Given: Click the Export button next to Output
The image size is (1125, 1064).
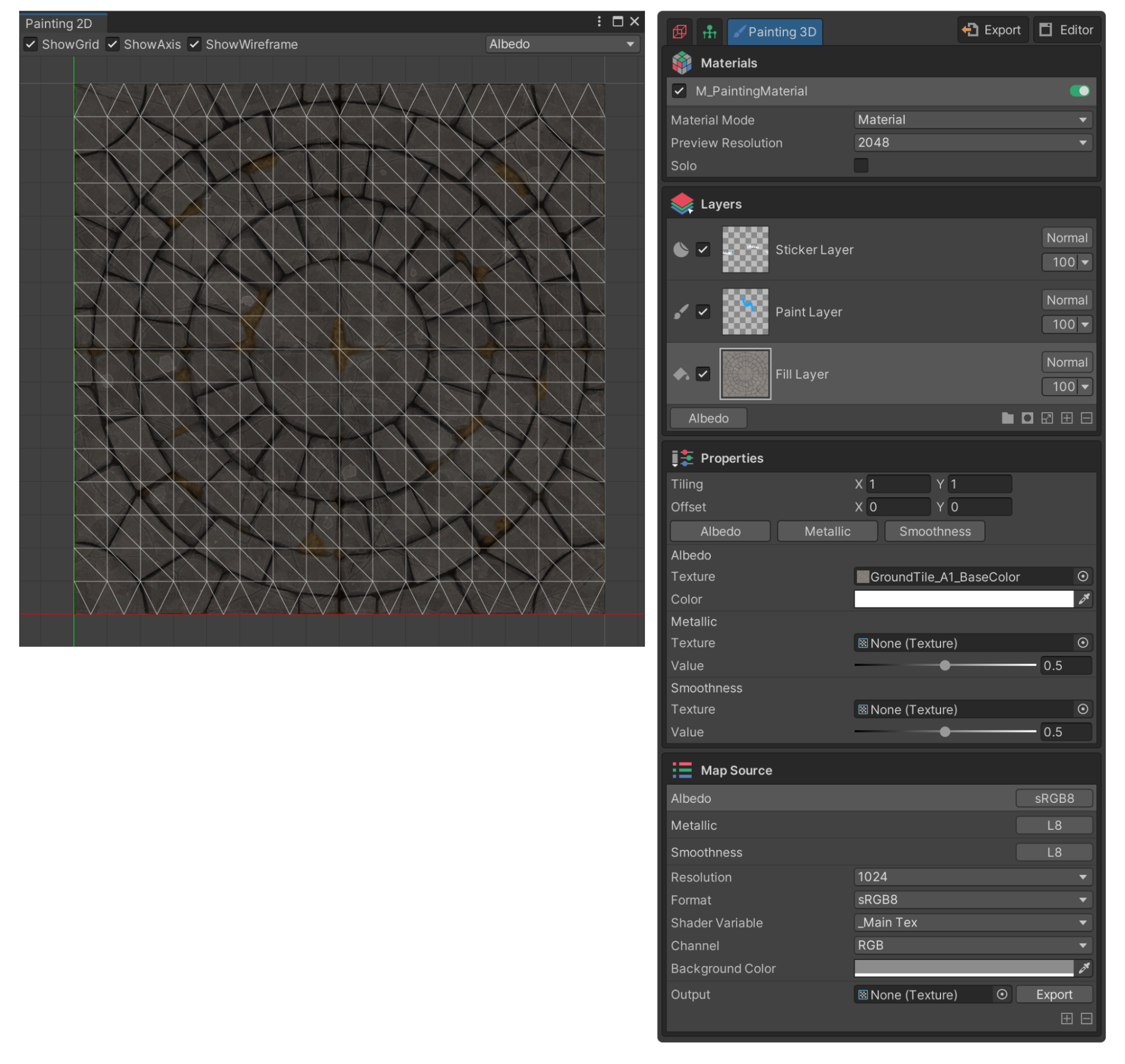Looking at the screenshot, I should point(1054,994).
